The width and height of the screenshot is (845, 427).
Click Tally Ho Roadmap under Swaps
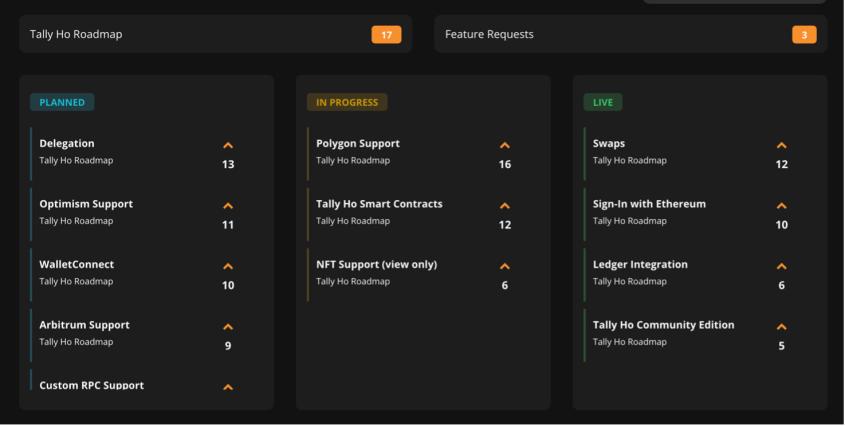[629, 160]
